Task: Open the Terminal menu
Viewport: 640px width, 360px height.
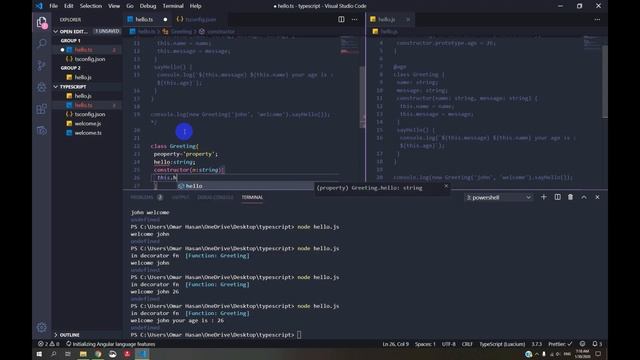Action: pos(173,6)
